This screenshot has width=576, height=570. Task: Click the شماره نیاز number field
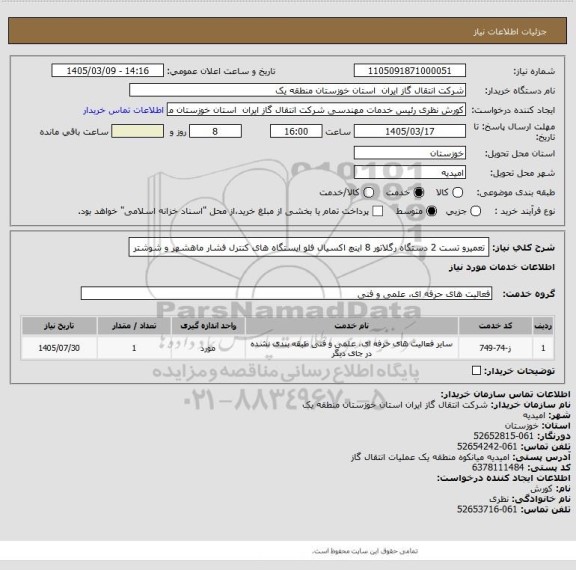point(410,71)
